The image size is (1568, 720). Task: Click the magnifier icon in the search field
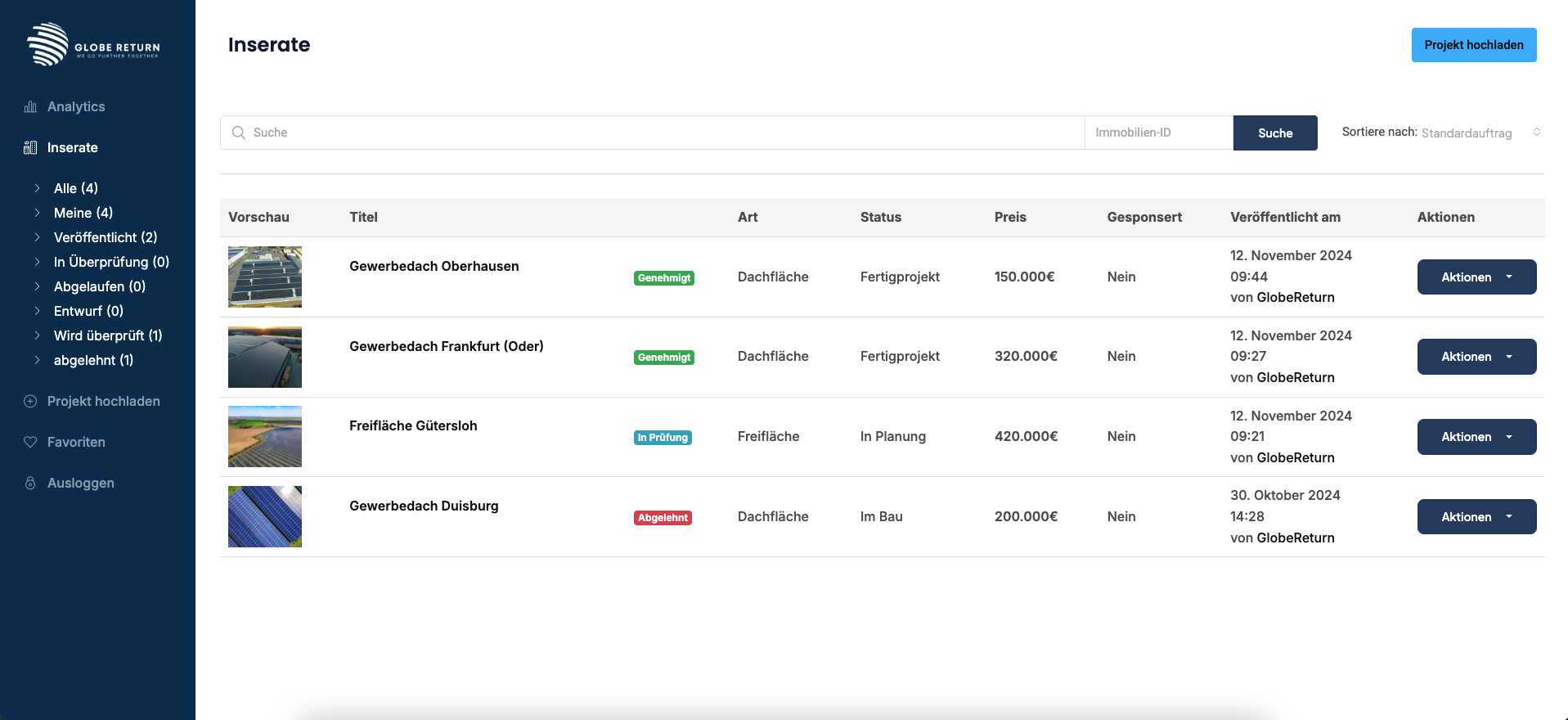coord(239,133)
